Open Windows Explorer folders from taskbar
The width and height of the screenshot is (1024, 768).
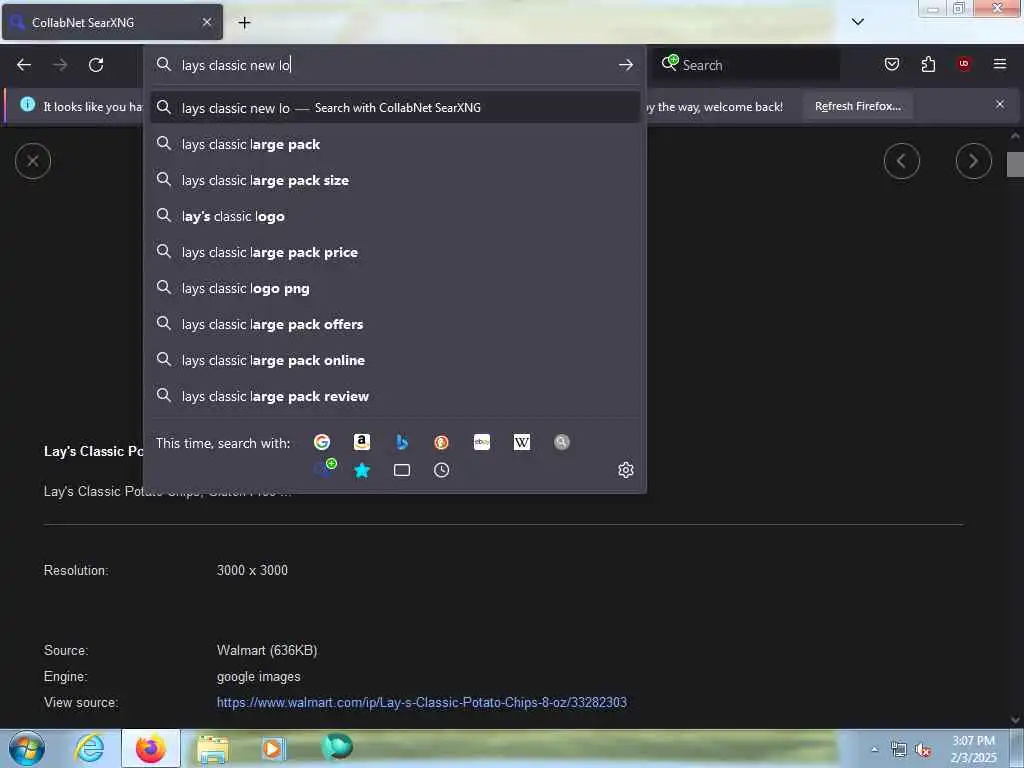[x=212, y=748]
